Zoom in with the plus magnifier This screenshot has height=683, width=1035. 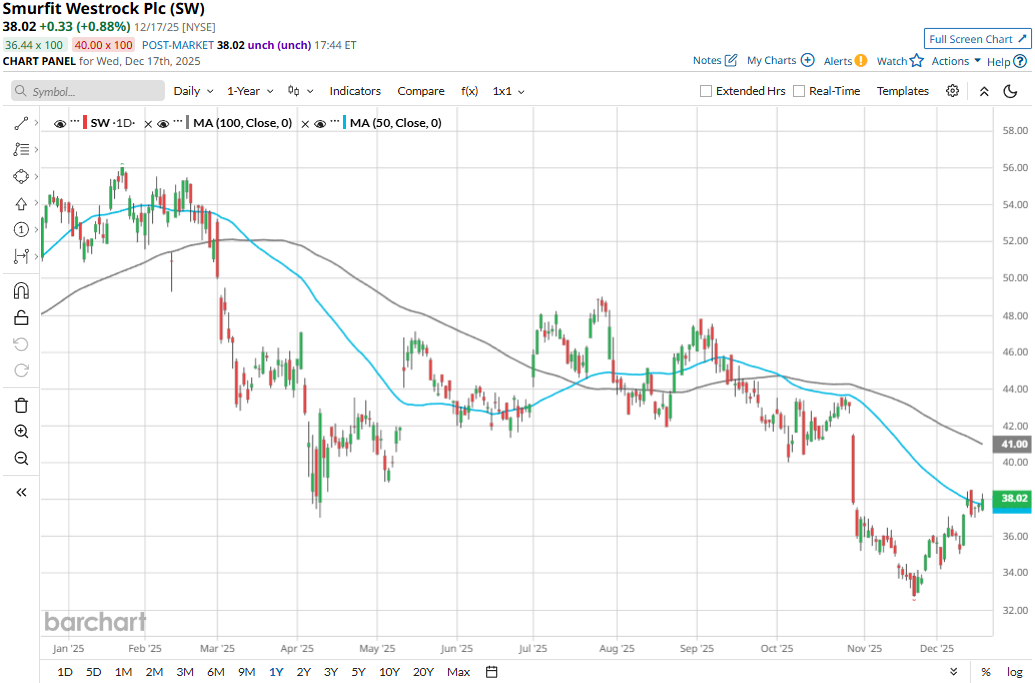click(x=21, y=431)
